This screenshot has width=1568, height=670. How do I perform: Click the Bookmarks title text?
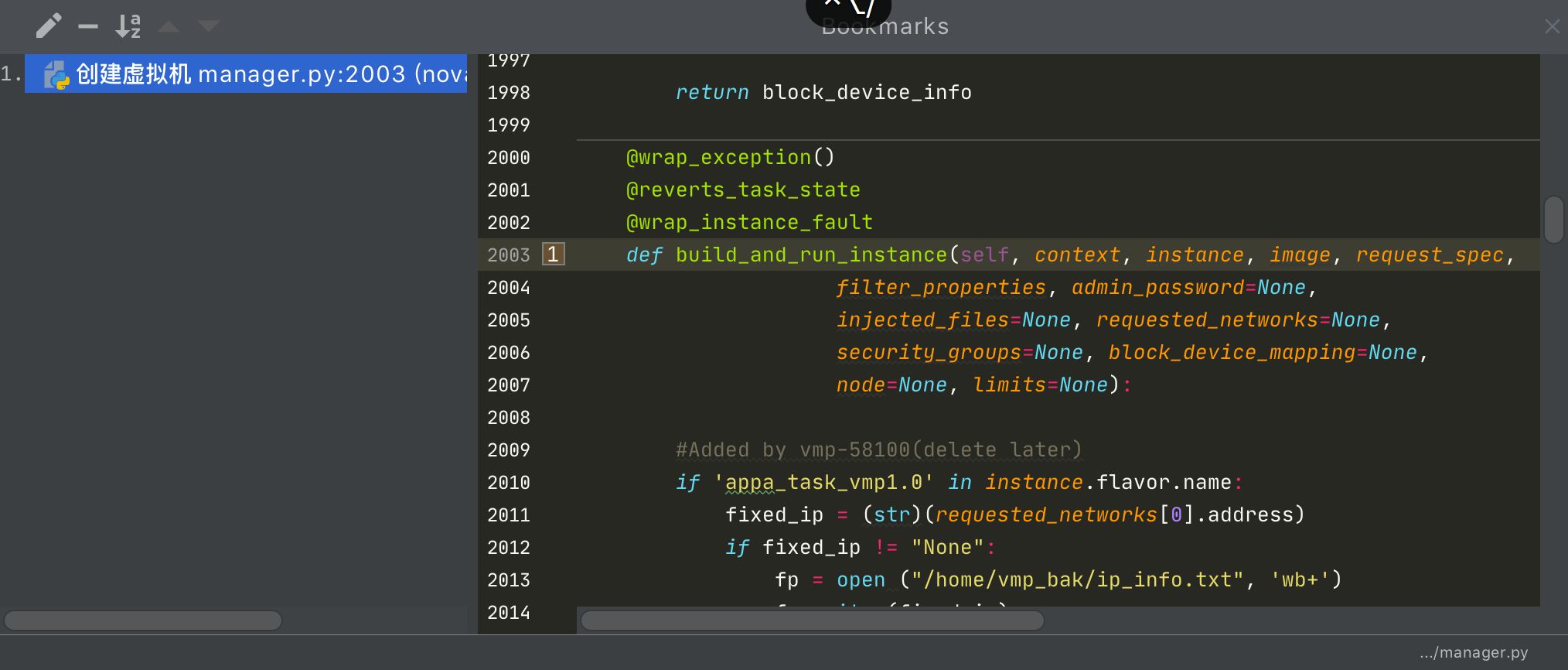[885, 26]
